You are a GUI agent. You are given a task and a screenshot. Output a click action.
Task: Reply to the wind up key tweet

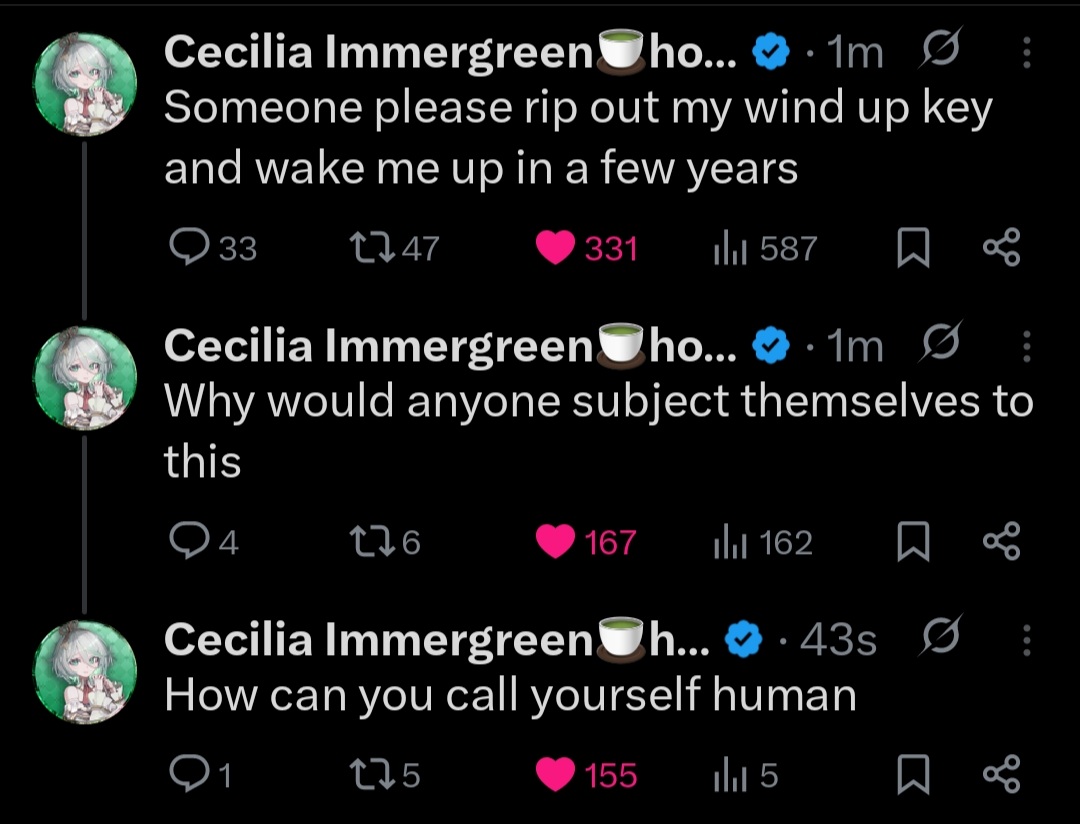tap(188, 248)
